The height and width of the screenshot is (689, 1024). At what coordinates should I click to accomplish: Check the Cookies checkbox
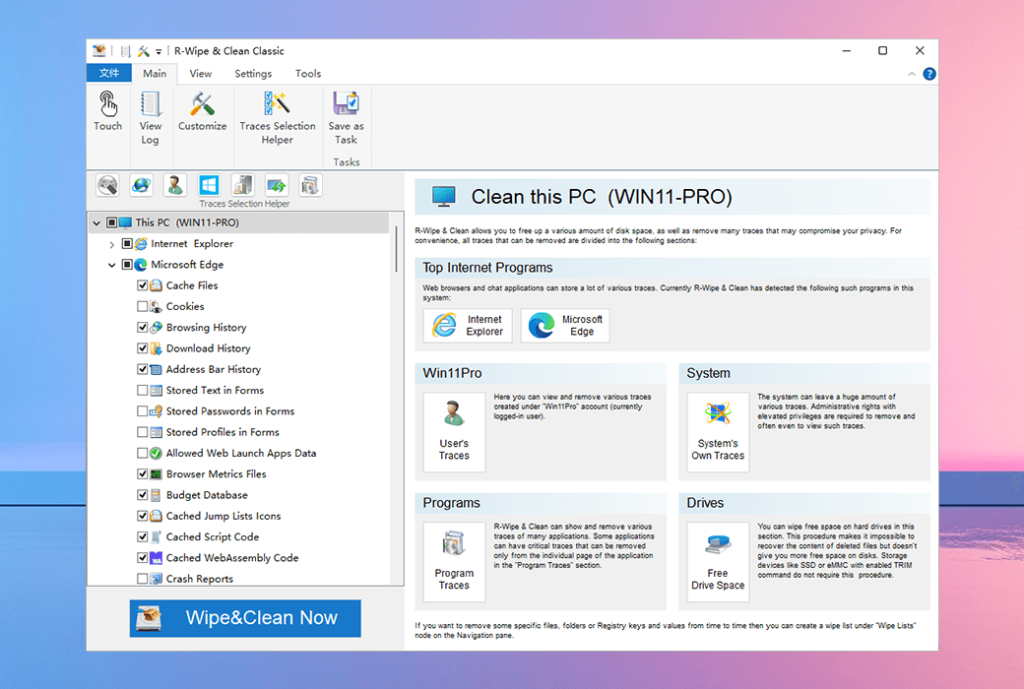(x=142, y=306)
